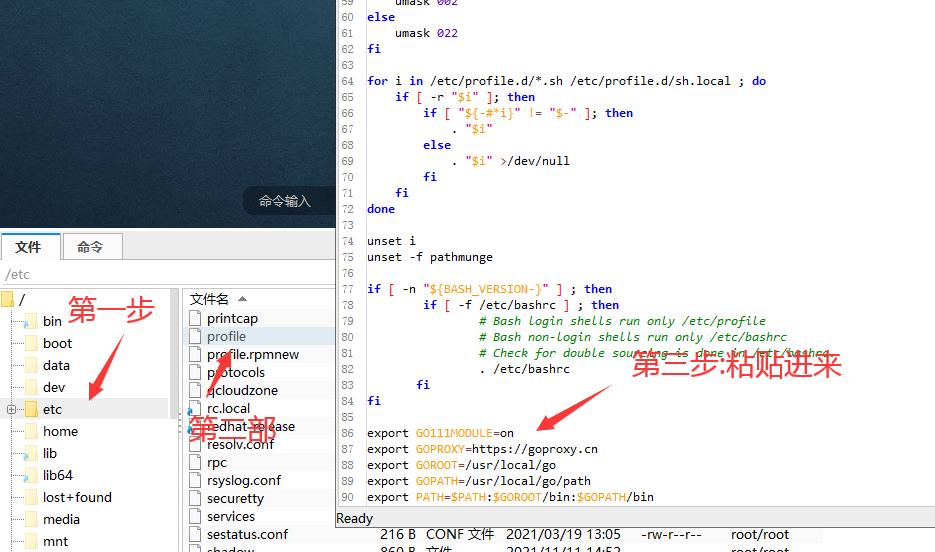The height and width of the screenshot is (552, 935).
Task: Place cursor on 'umask 022' line
Action: tap(426, 33)
